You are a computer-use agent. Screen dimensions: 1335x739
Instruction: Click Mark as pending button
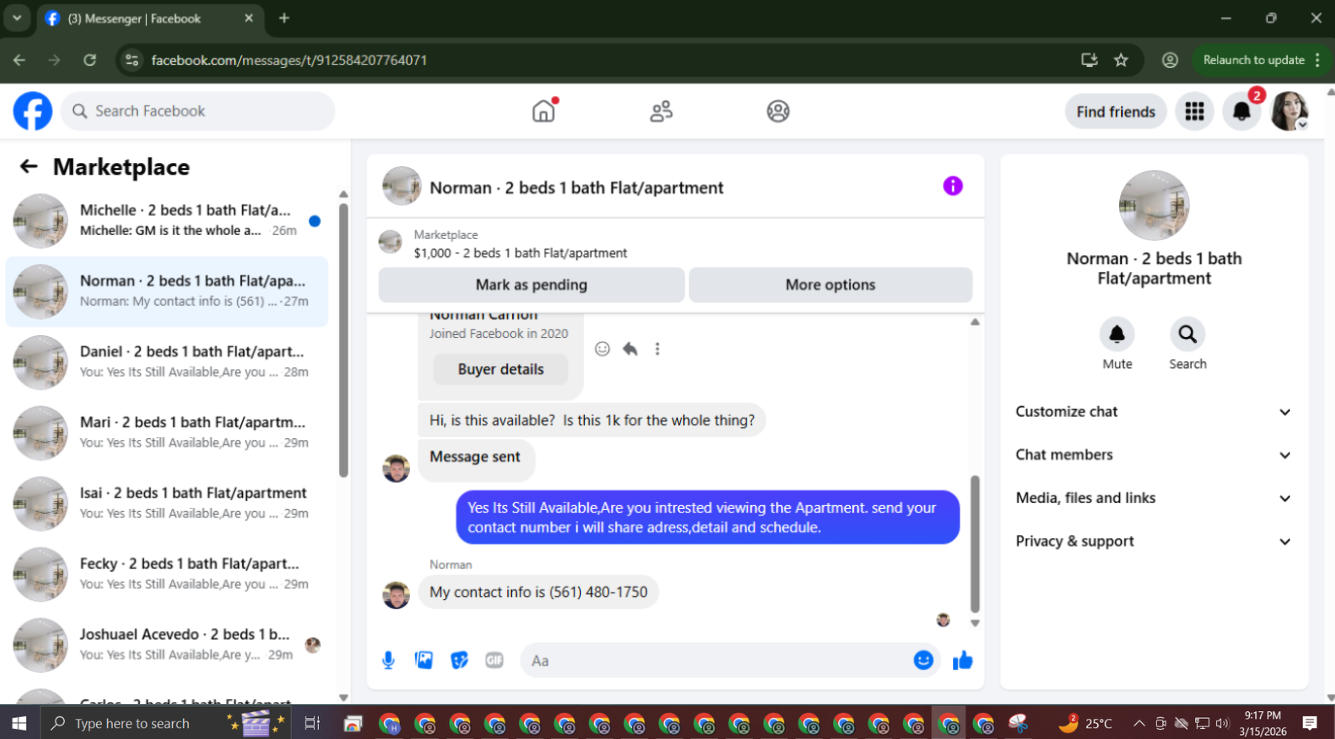click(531, 285)
